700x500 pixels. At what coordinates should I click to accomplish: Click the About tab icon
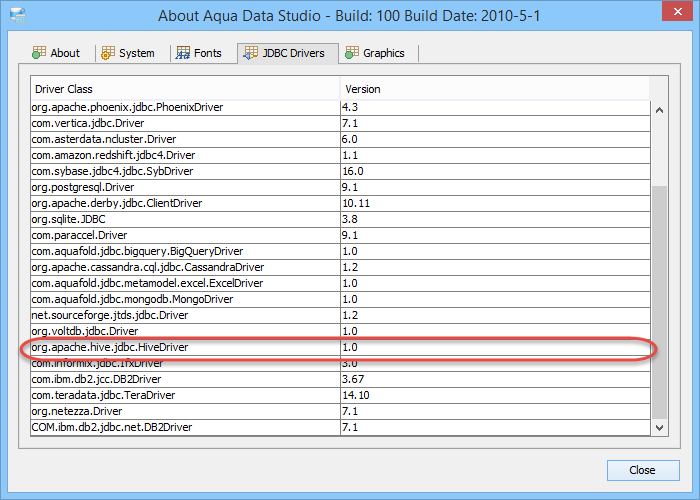pyautogui.click(x=39, y=53)
